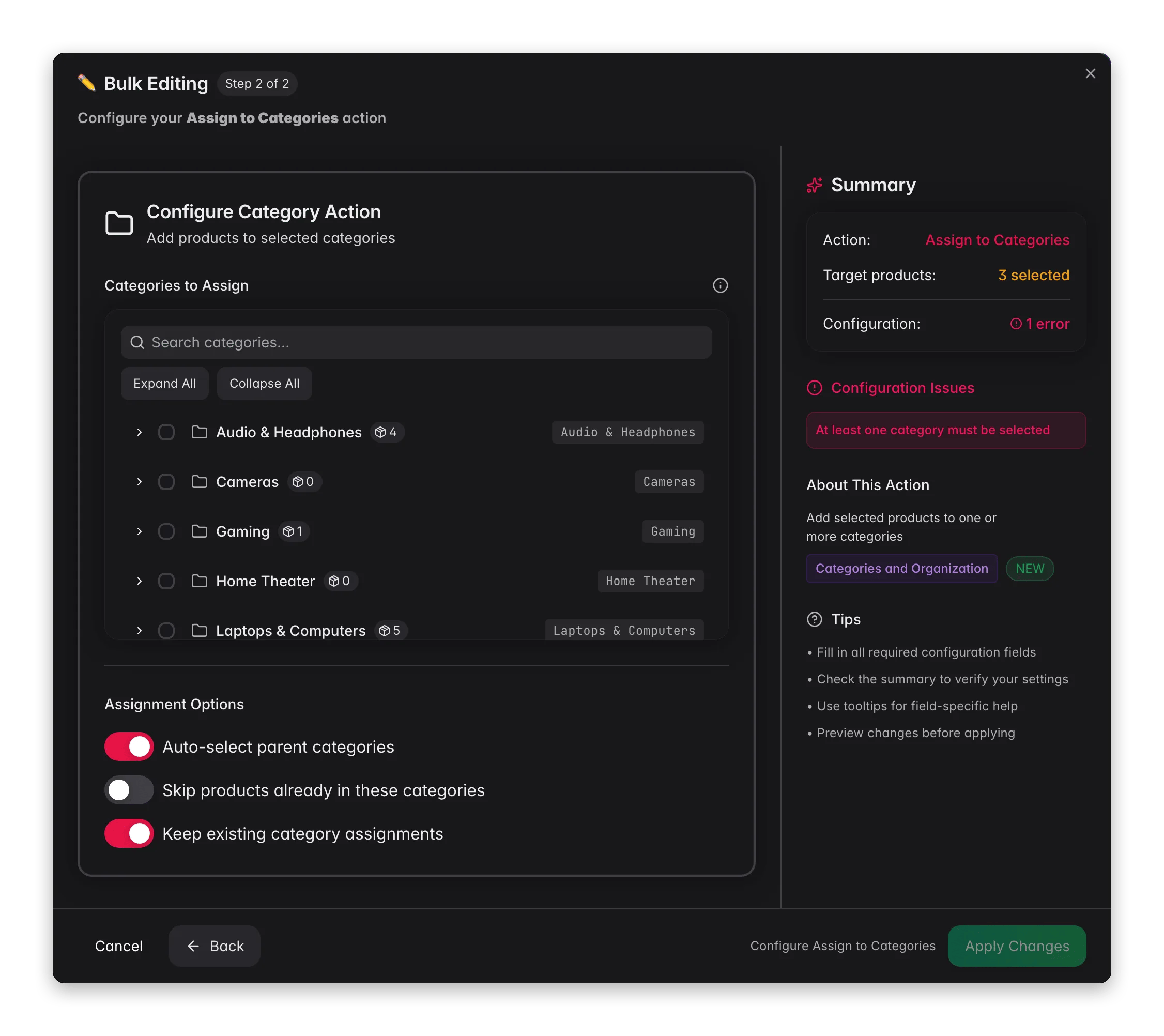Viewport: 1164px width, 1036px height.
Task: Expand the Cameras tree node
Action: pyautogui.click(x=139, y=481)
